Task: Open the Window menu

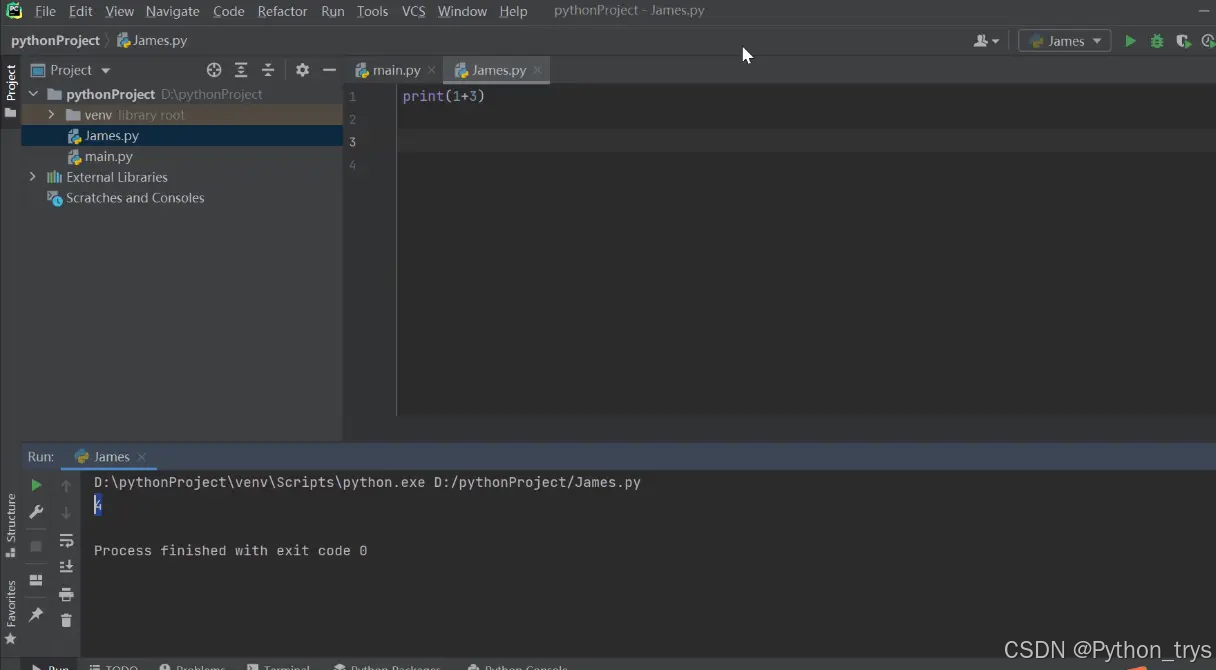Action: [x=462, y=11]
